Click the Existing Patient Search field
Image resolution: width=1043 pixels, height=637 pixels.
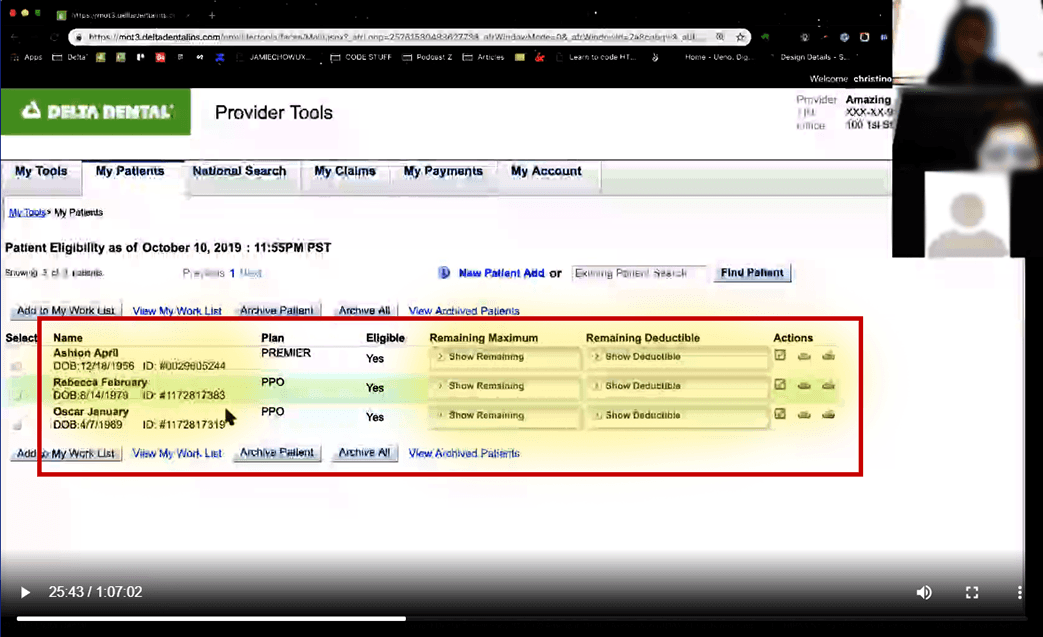(639, 273)
